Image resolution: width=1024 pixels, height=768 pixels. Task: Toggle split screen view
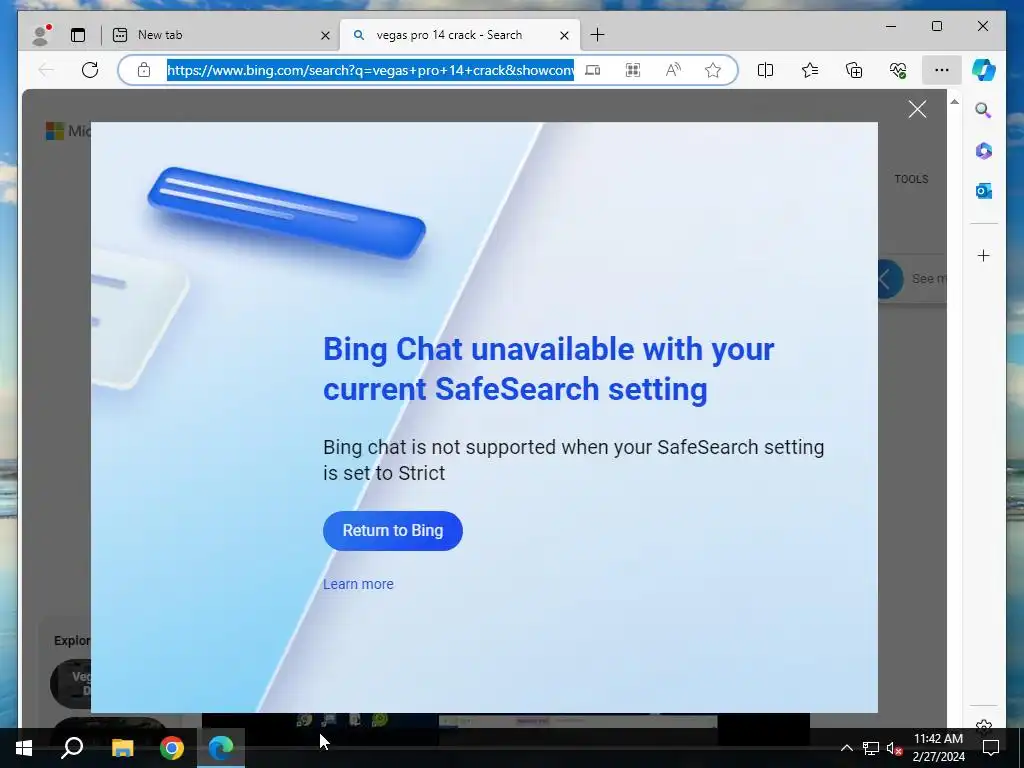click(x=765, y=70)
